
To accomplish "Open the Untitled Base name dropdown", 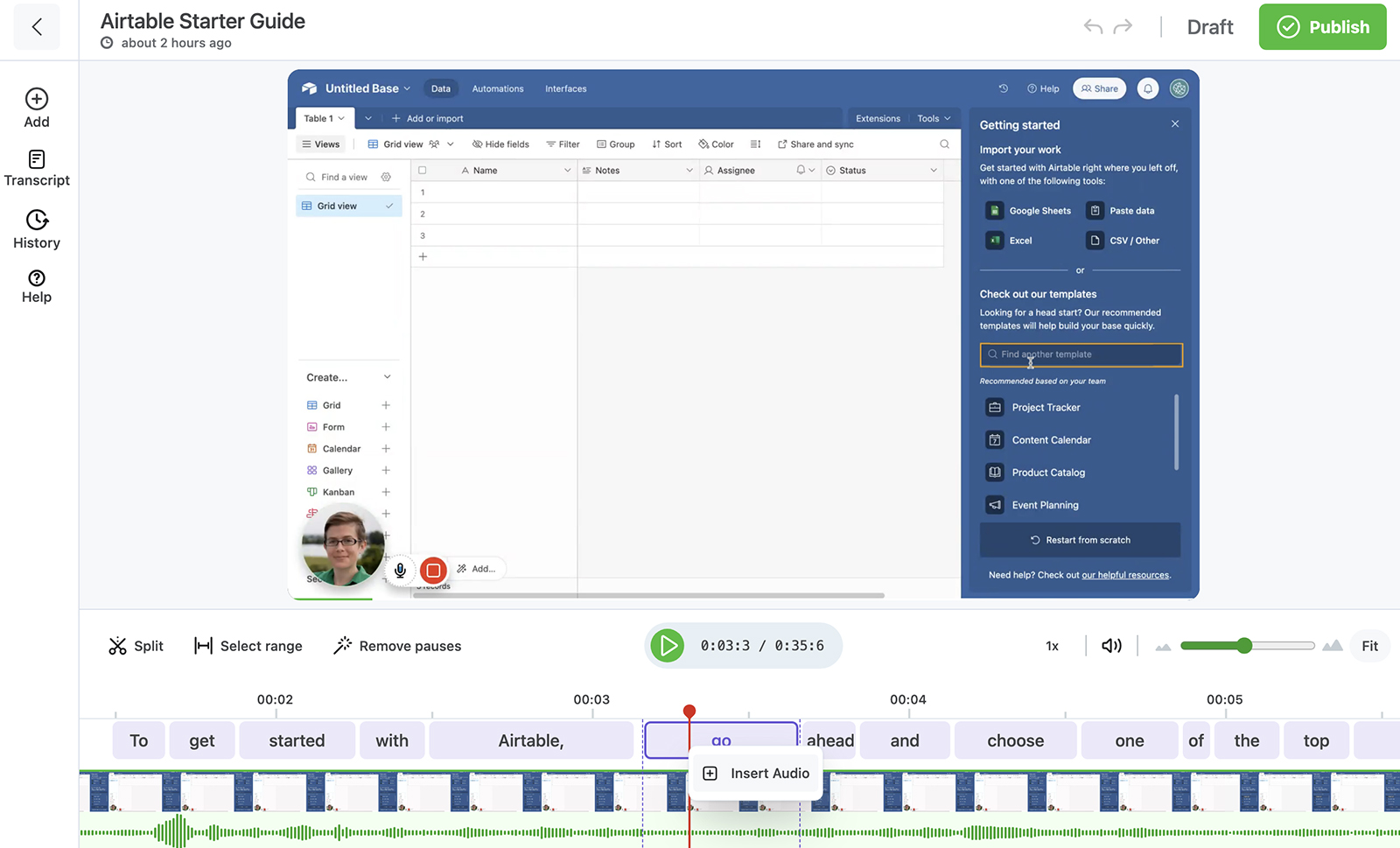I will point(367,88).
